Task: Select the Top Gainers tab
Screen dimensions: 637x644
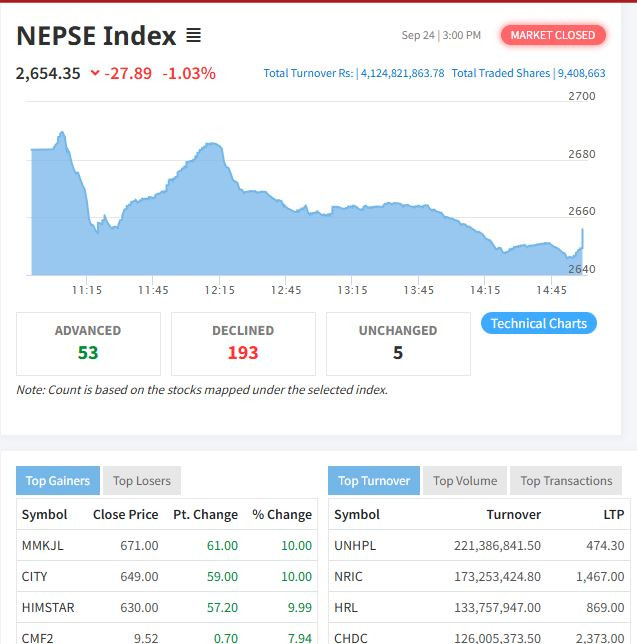Action: tap(57, 481)
